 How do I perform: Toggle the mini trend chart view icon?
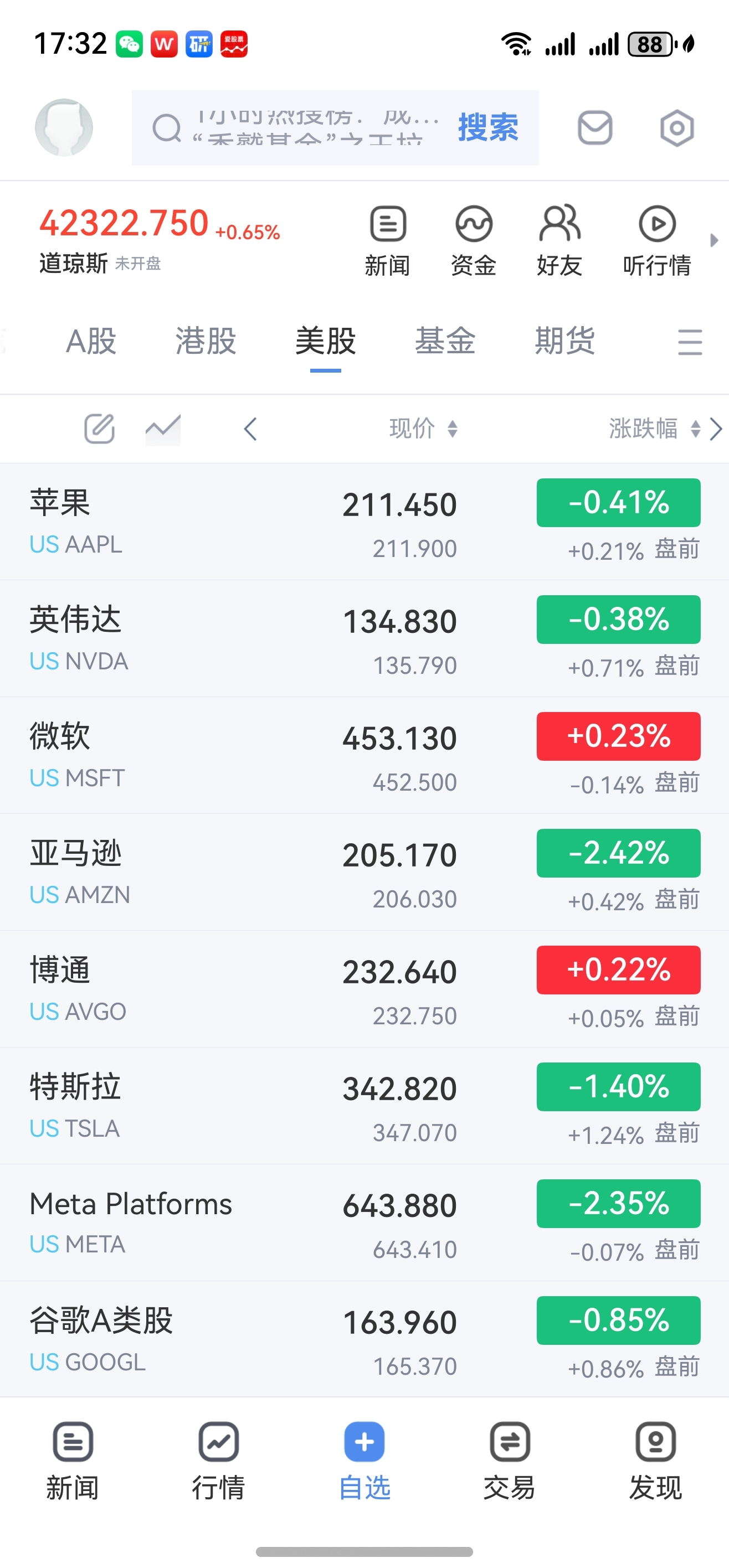click(163, 429)
